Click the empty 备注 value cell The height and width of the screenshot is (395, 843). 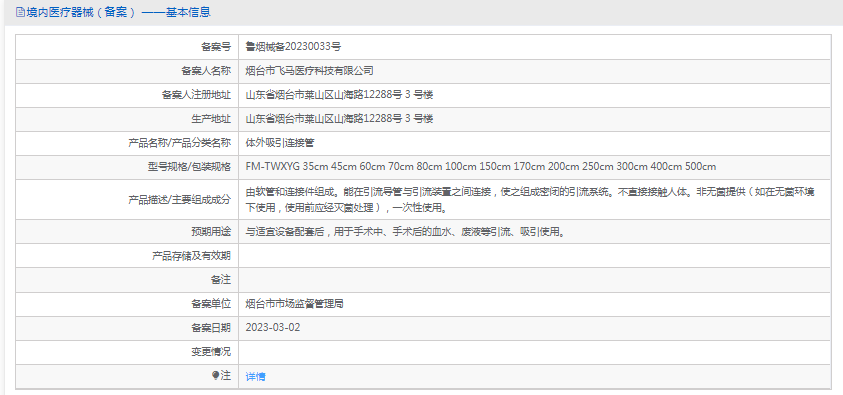click(x=535, y=280)
